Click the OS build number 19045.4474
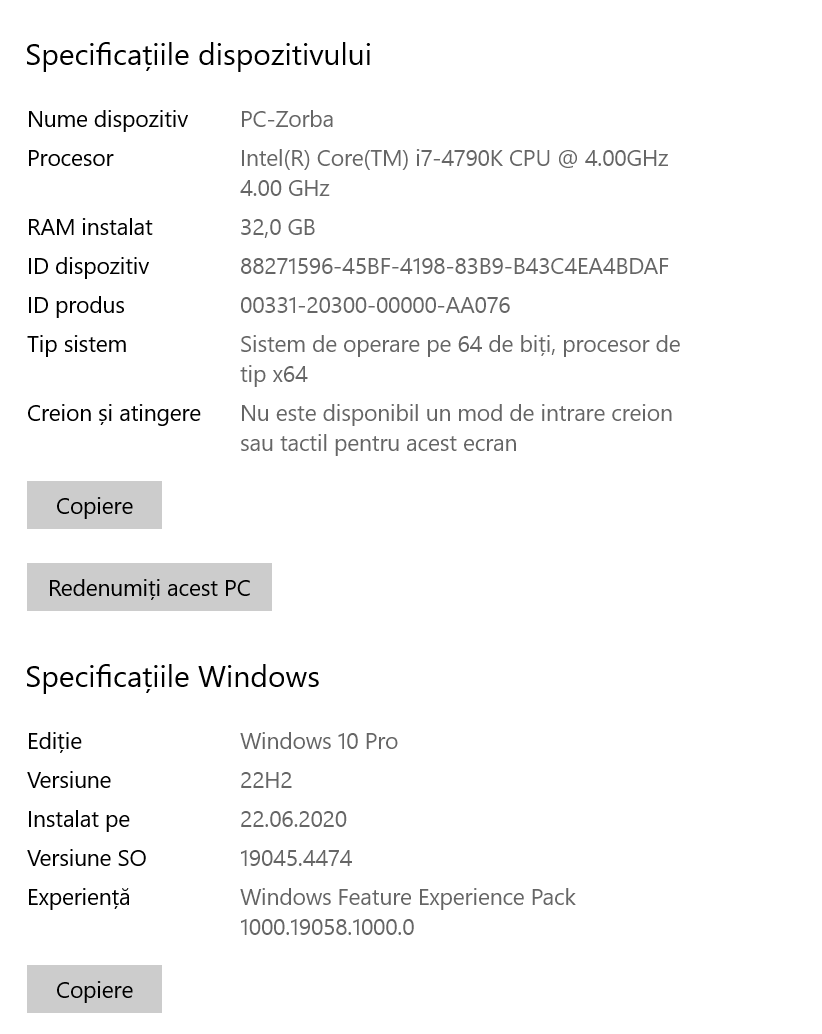Screen dimensions: 822x1034 [x=296, y=859]
